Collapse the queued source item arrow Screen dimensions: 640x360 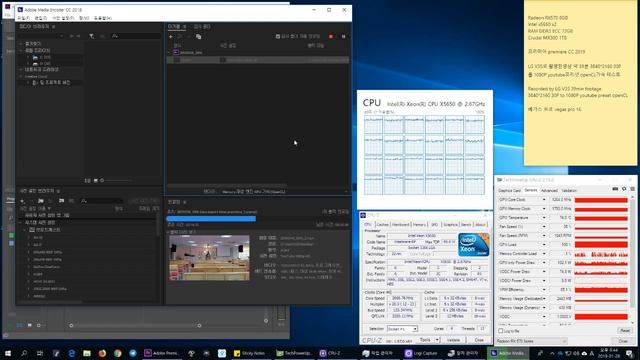[169, 52]
